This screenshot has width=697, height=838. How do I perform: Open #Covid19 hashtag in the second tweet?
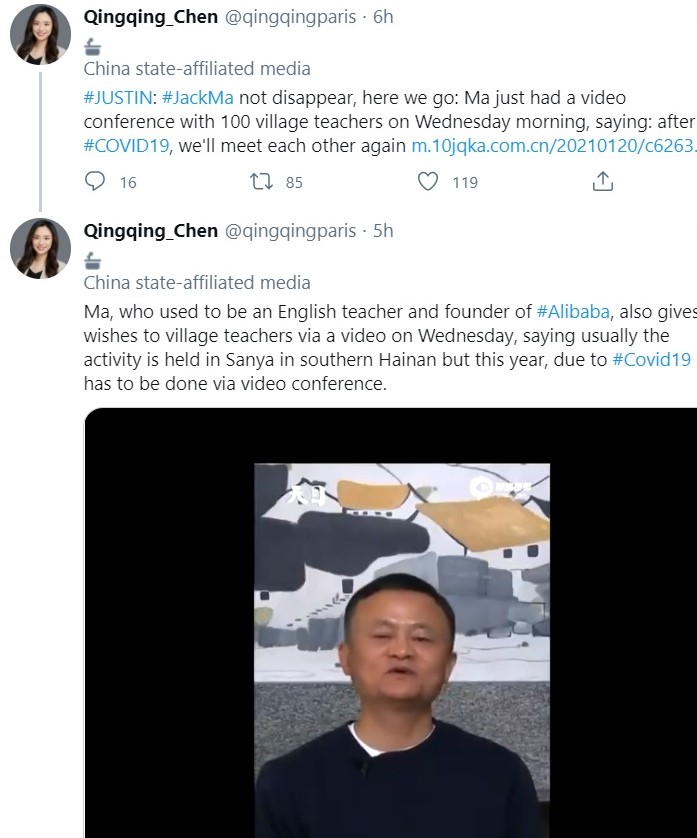pyautogui.click(x=652, y=360)
